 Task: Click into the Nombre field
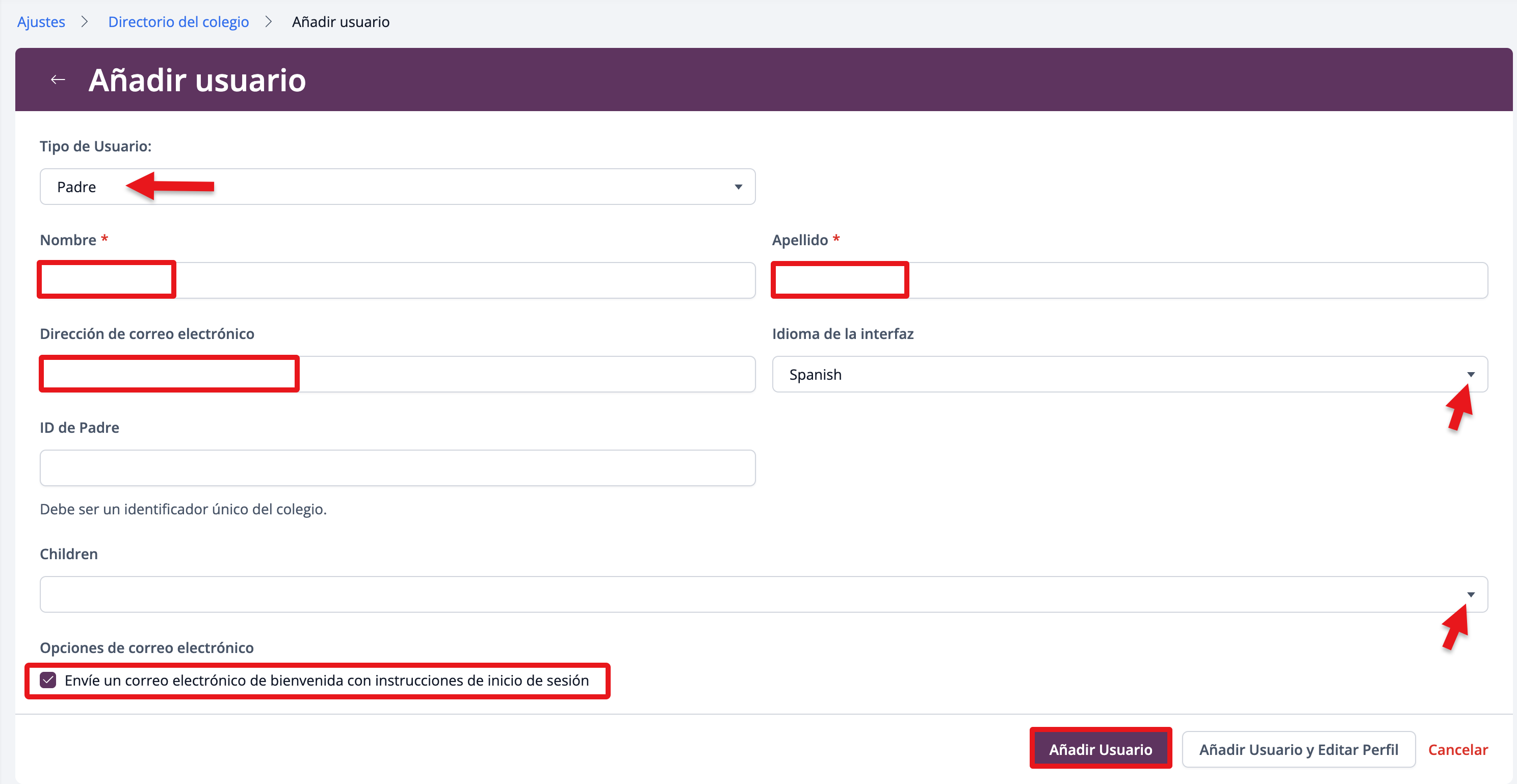(x=397, y=280)
